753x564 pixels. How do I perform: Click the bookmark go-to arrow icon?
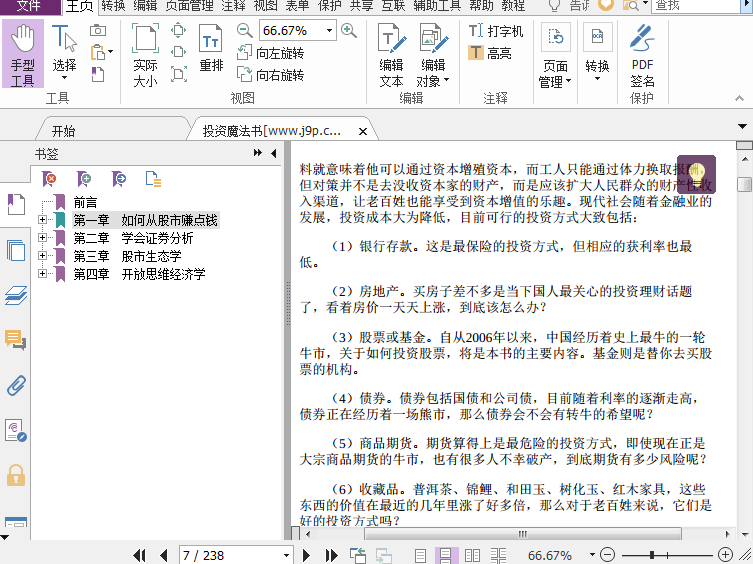119,179
